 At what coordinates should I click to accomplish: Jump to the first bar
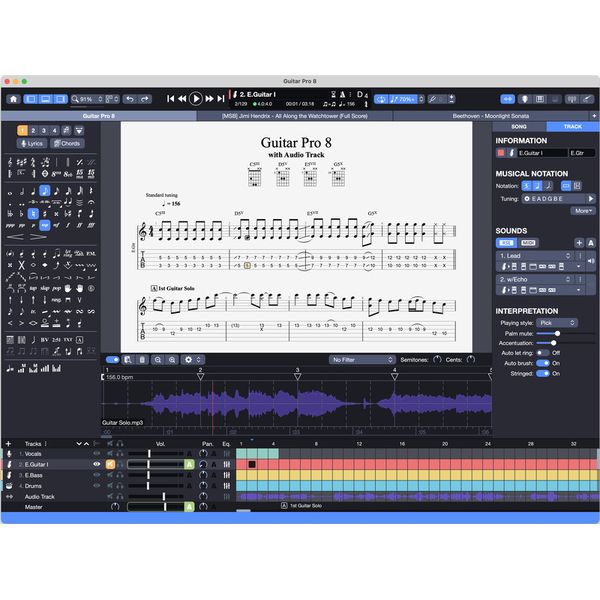[x=170, y=99]
